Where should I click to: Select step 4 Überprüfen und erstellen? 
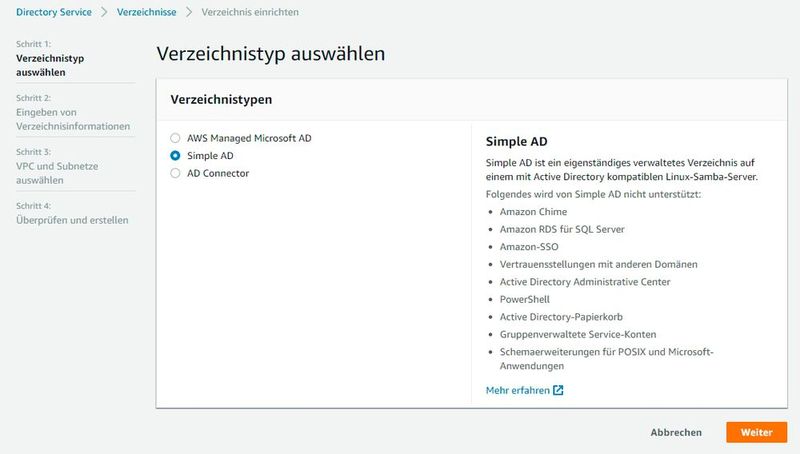(x=72, y=220)
